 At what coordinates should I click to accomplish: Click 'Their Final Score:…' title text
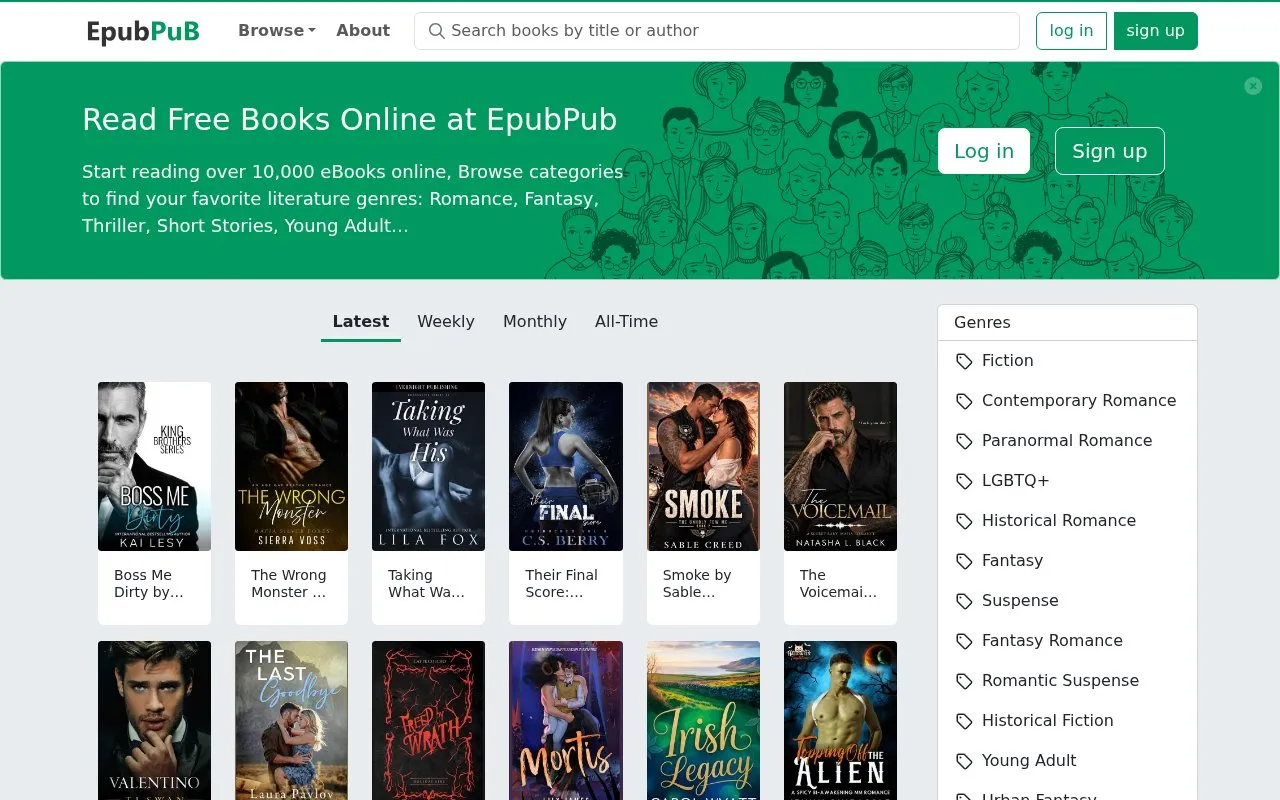562,583
